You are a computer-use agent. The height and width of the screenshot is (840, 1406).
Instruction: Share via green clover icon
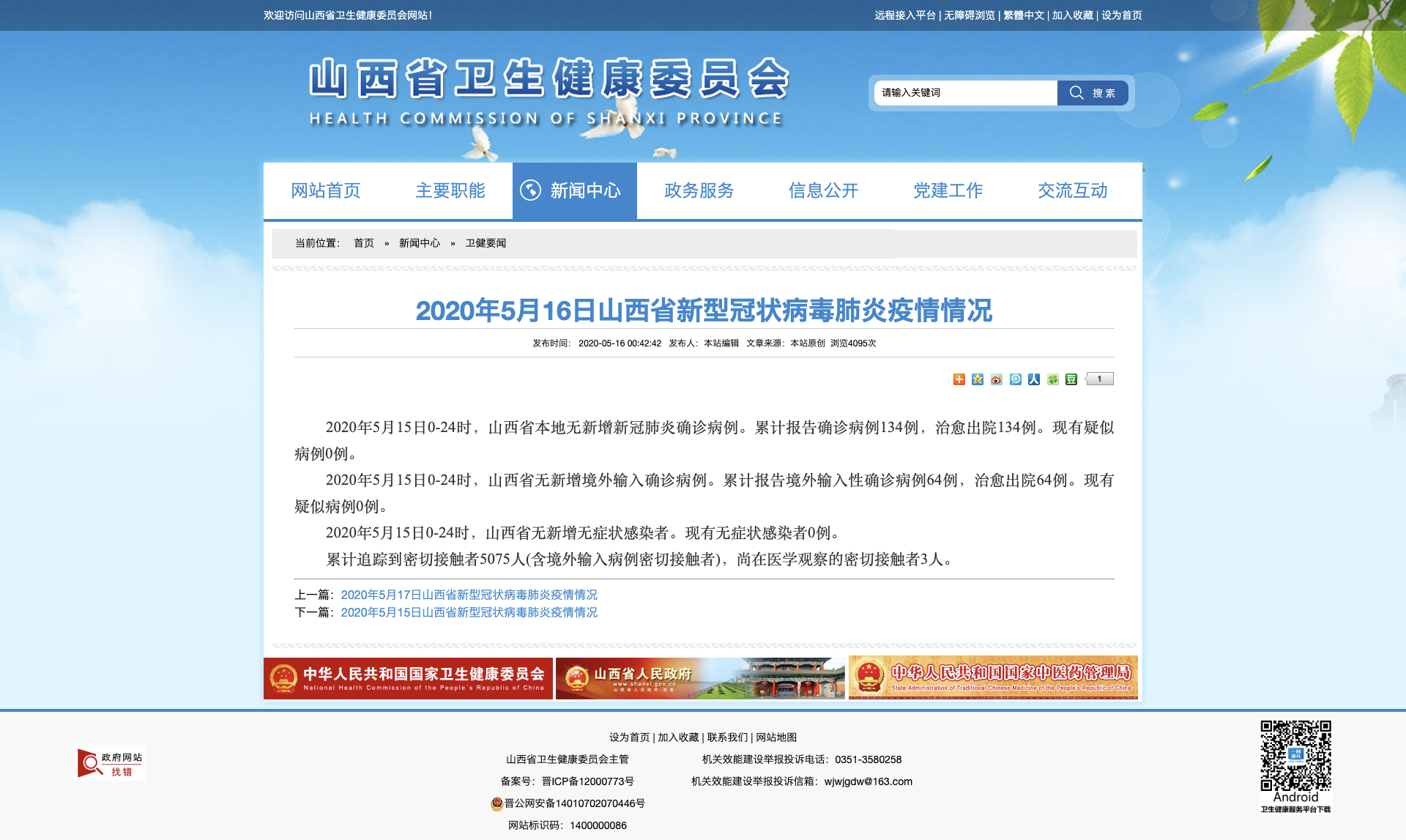(1053, 379)
